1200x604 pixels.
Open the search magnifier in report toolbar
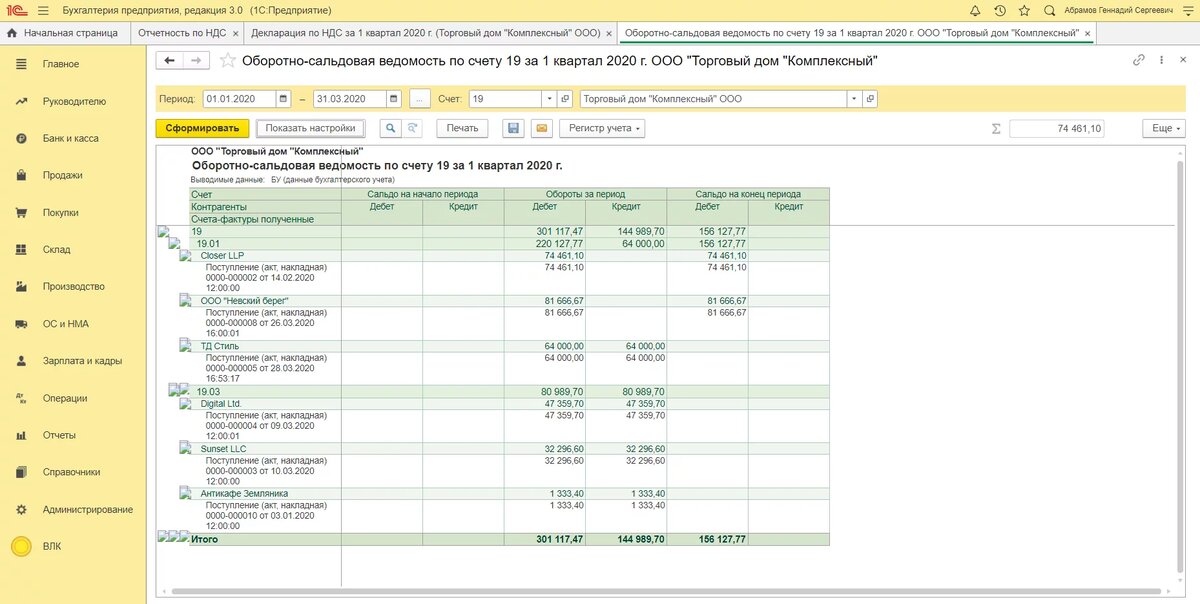pos(389,128)
